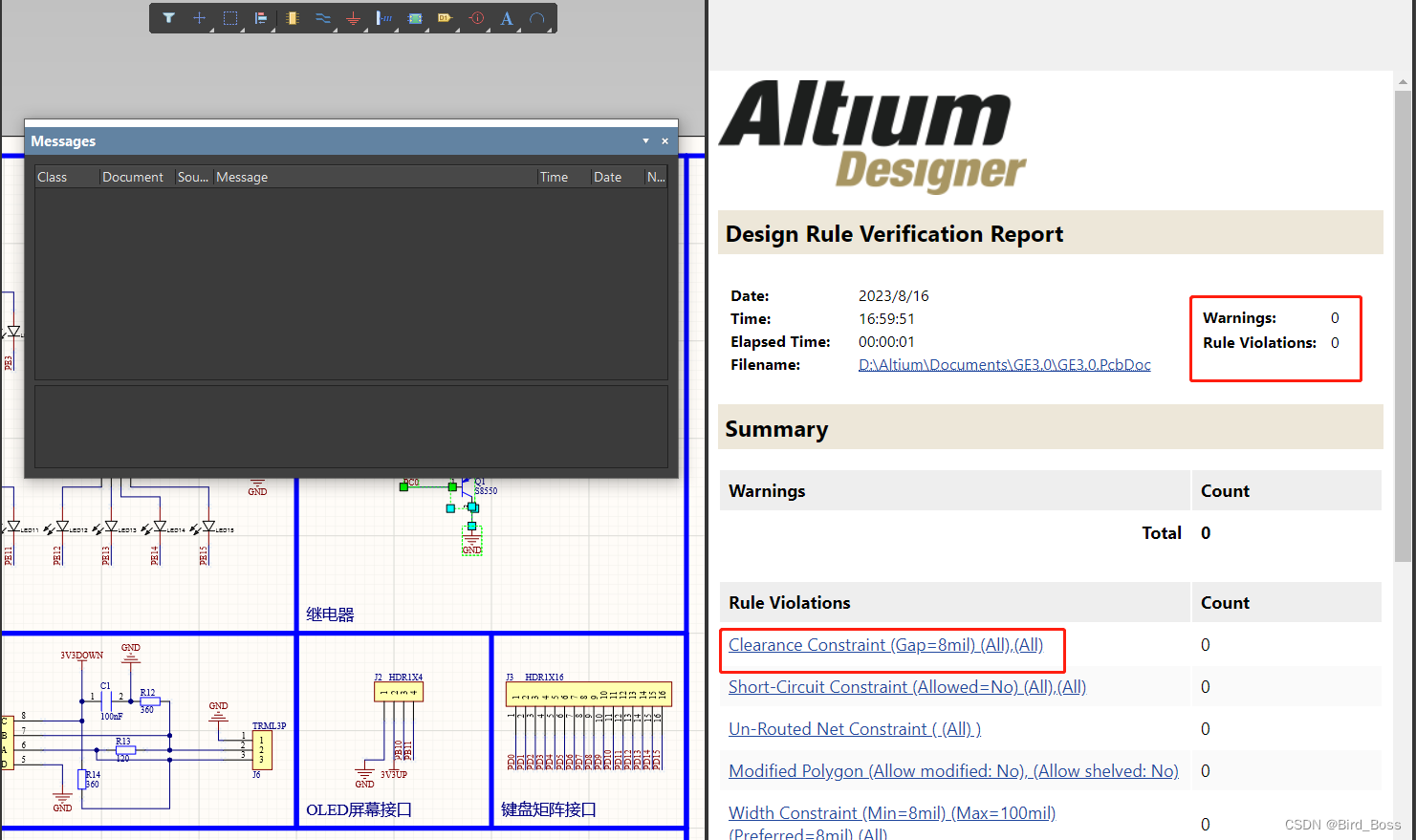Select capacitor C1 100nF
This screenshot has height=840, width=1416.
pyautogui.click(x=106, y=700)
